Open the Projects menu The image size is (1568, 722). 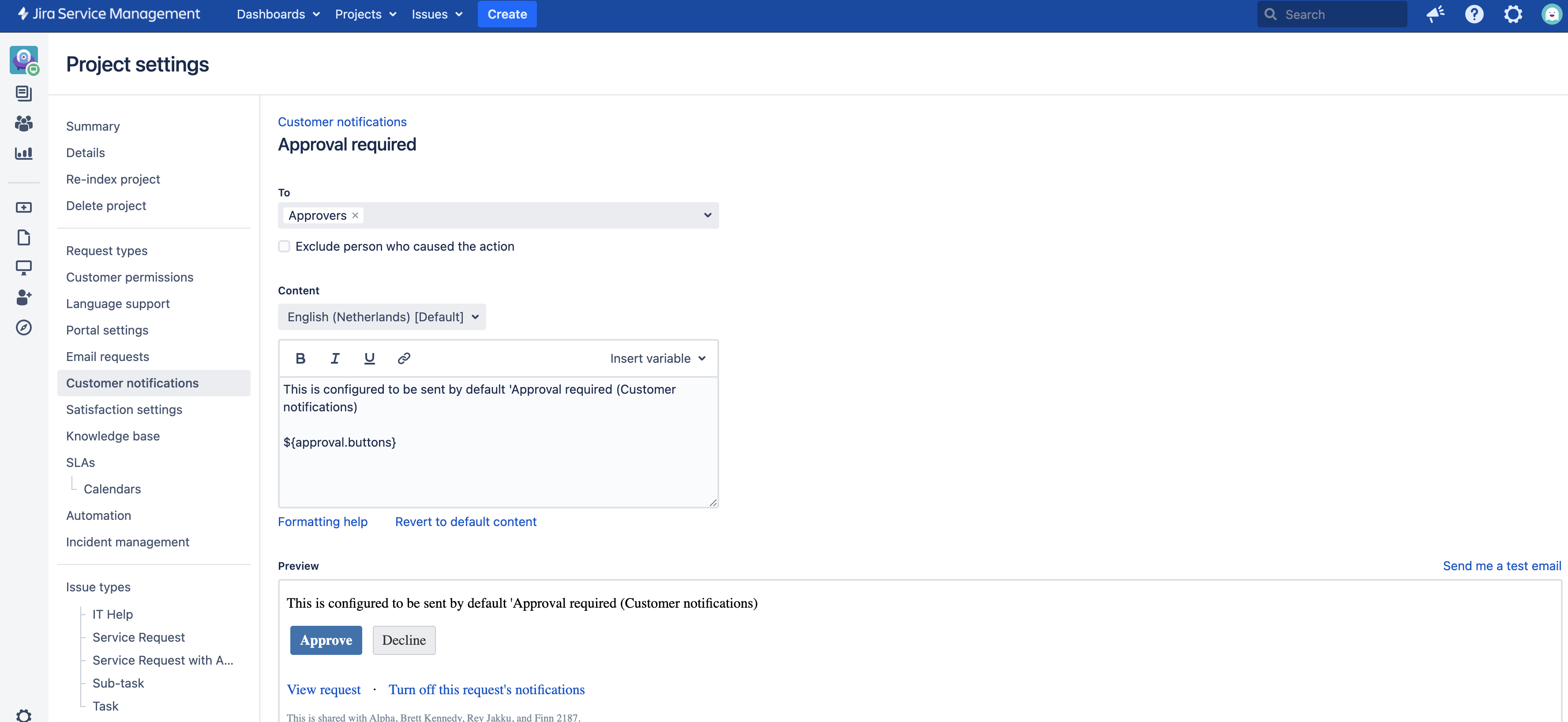(365, 14)
